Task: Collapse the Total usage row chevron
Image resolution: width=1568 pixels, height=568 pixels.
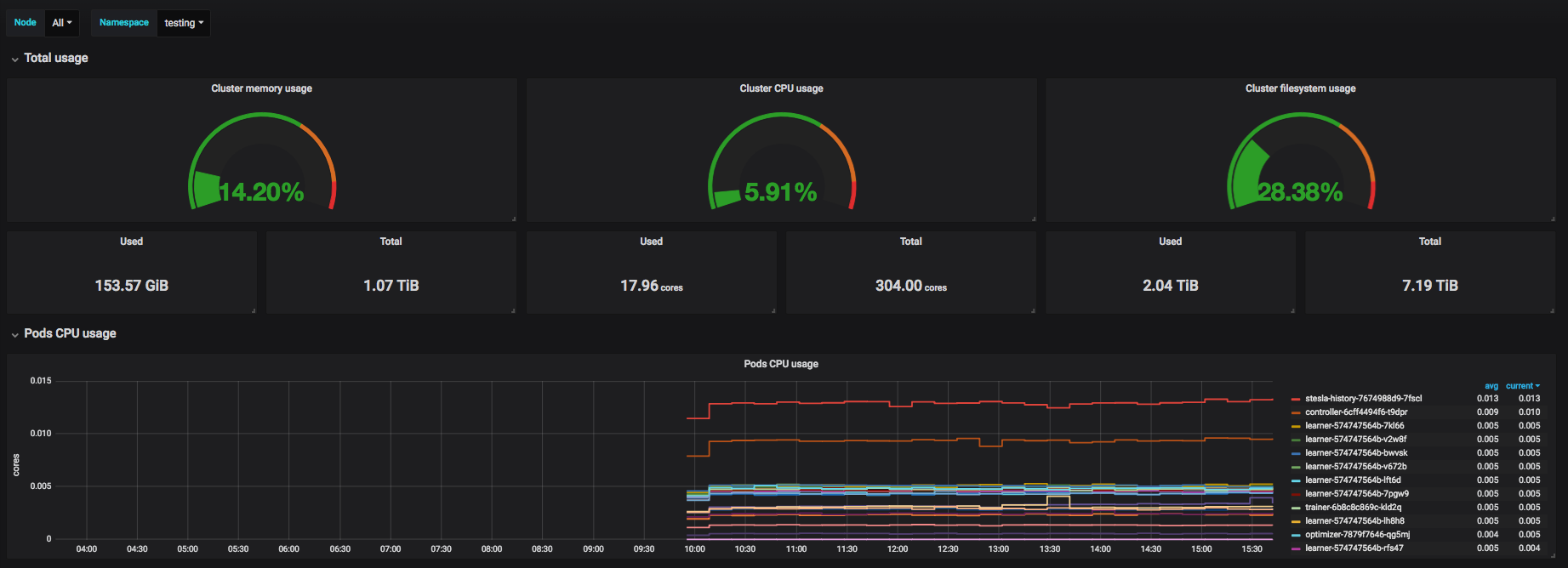Action: coord(15,60)
